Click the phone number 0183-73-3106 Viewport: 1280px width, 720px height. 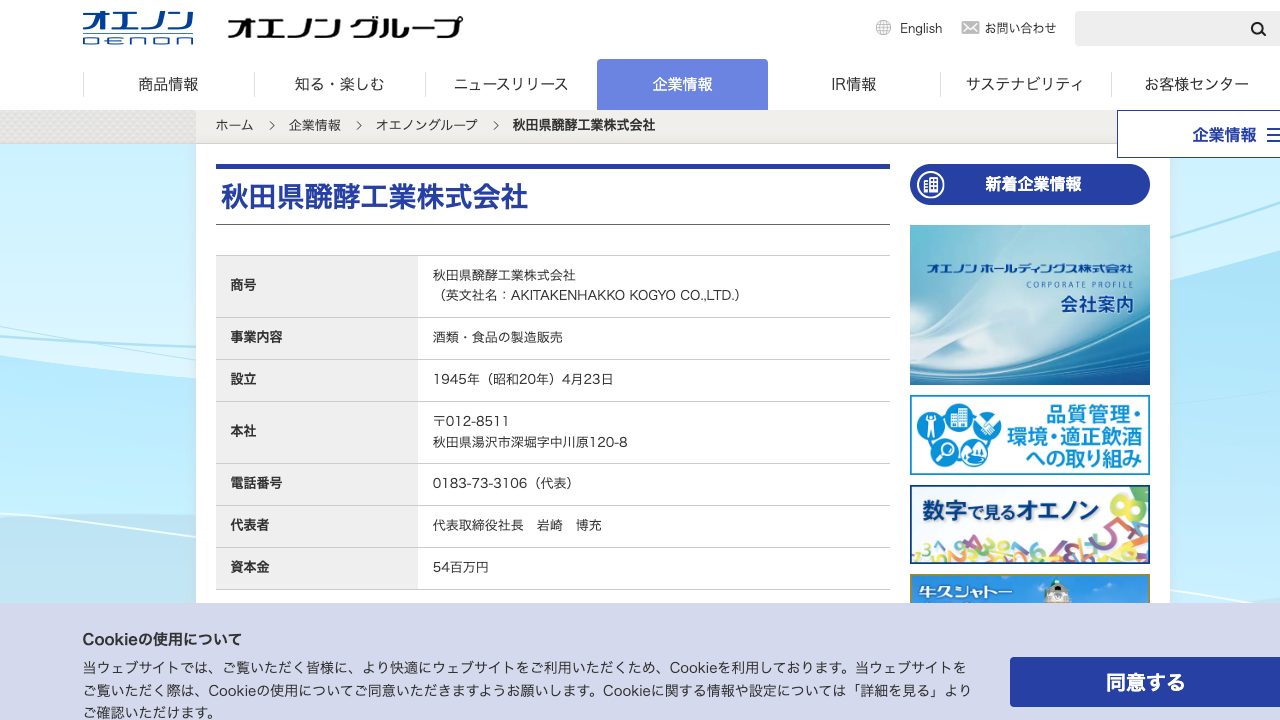coord(480,484)
